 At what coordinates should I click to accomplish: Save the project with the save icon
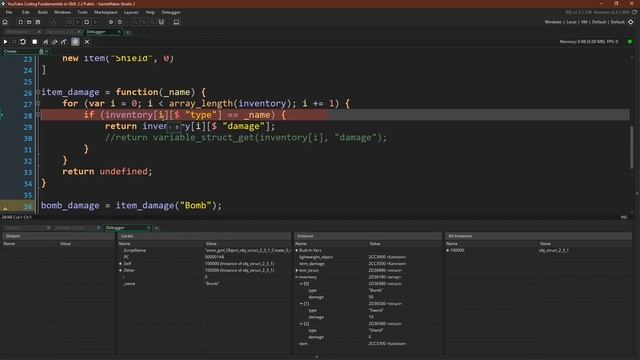pos(38,22)
